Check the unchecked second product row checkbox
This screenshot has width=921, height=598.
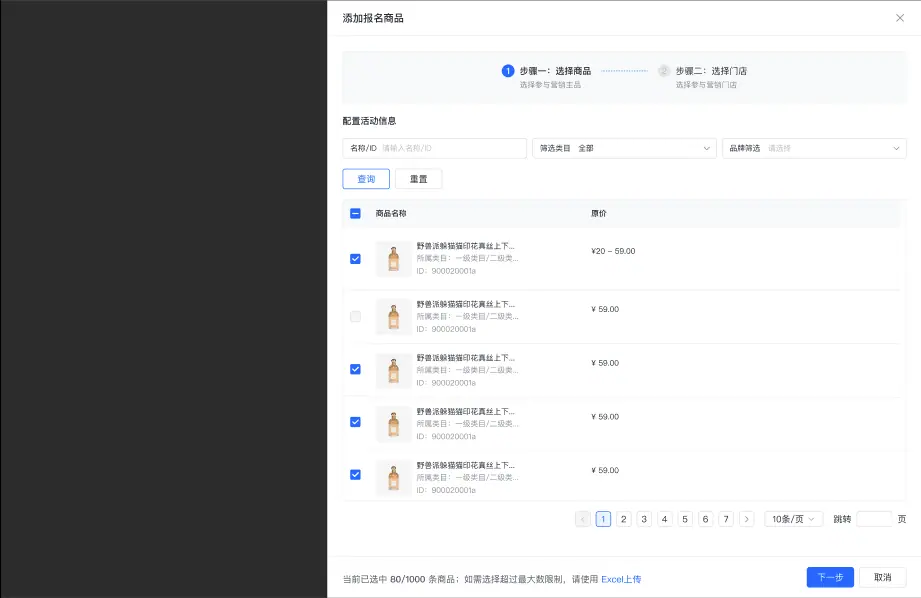click(x=355, y=317)
